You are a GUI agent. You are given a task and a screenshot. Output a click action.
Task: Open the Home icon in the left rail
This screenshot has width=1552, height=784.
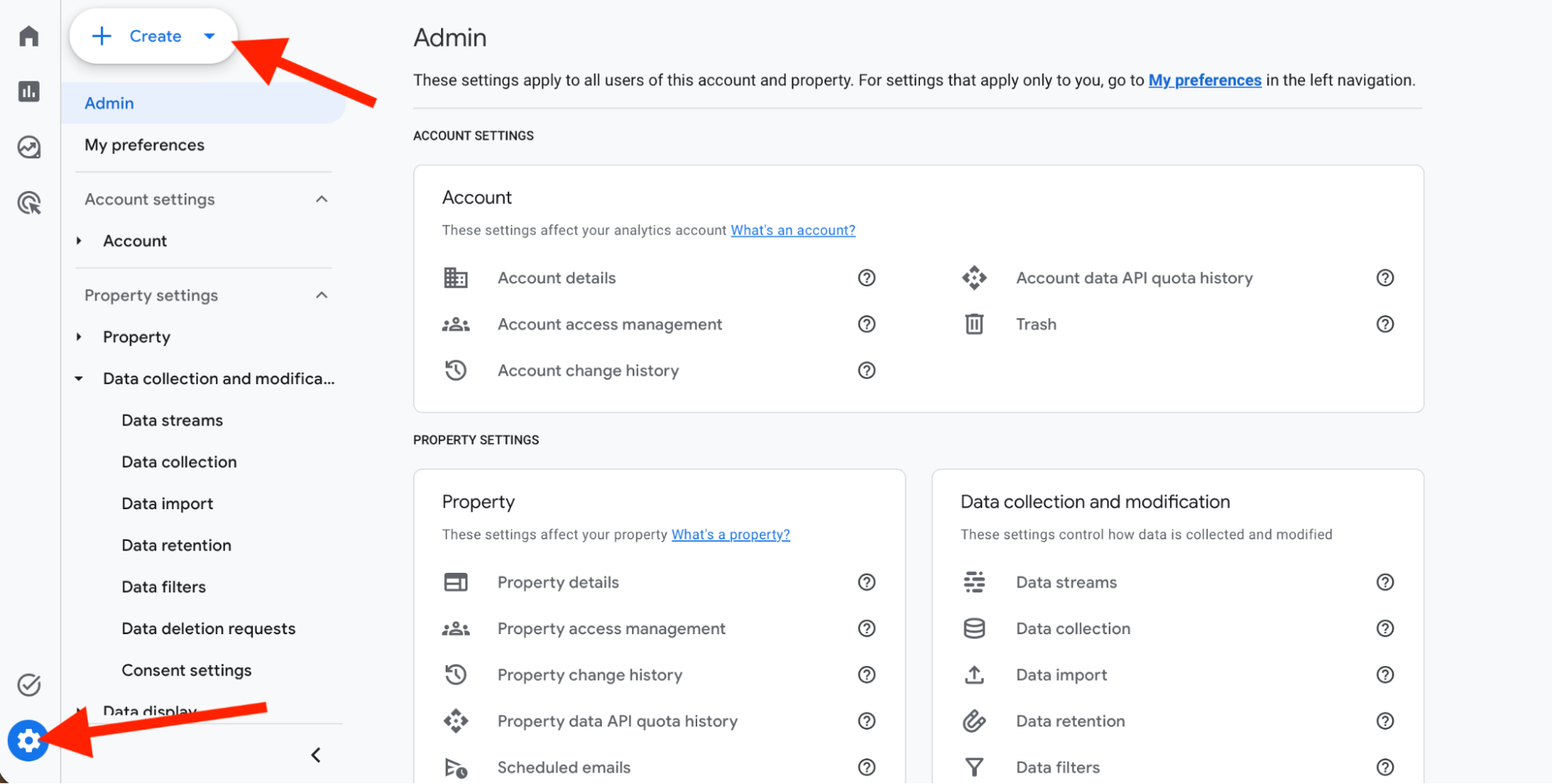pyautogui.click(x=28, y=36)
